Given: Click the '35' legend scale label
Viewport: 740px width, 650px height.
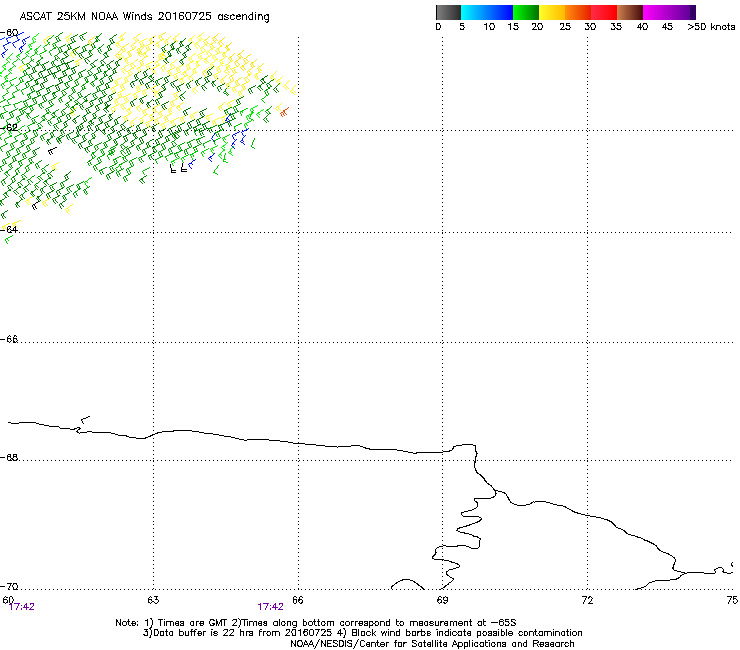Looking at the screenshot, I should [x=616, y=27].
